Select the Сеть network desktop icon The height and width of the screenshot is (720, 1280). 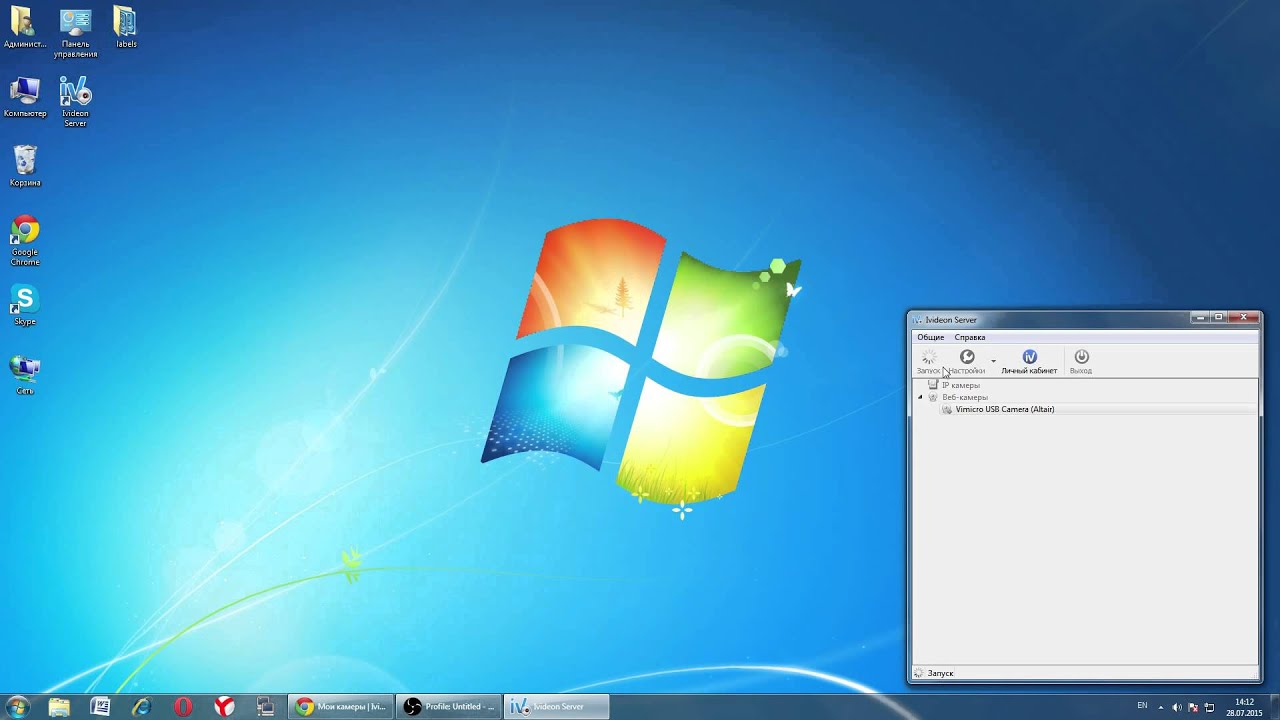point(25,375)
